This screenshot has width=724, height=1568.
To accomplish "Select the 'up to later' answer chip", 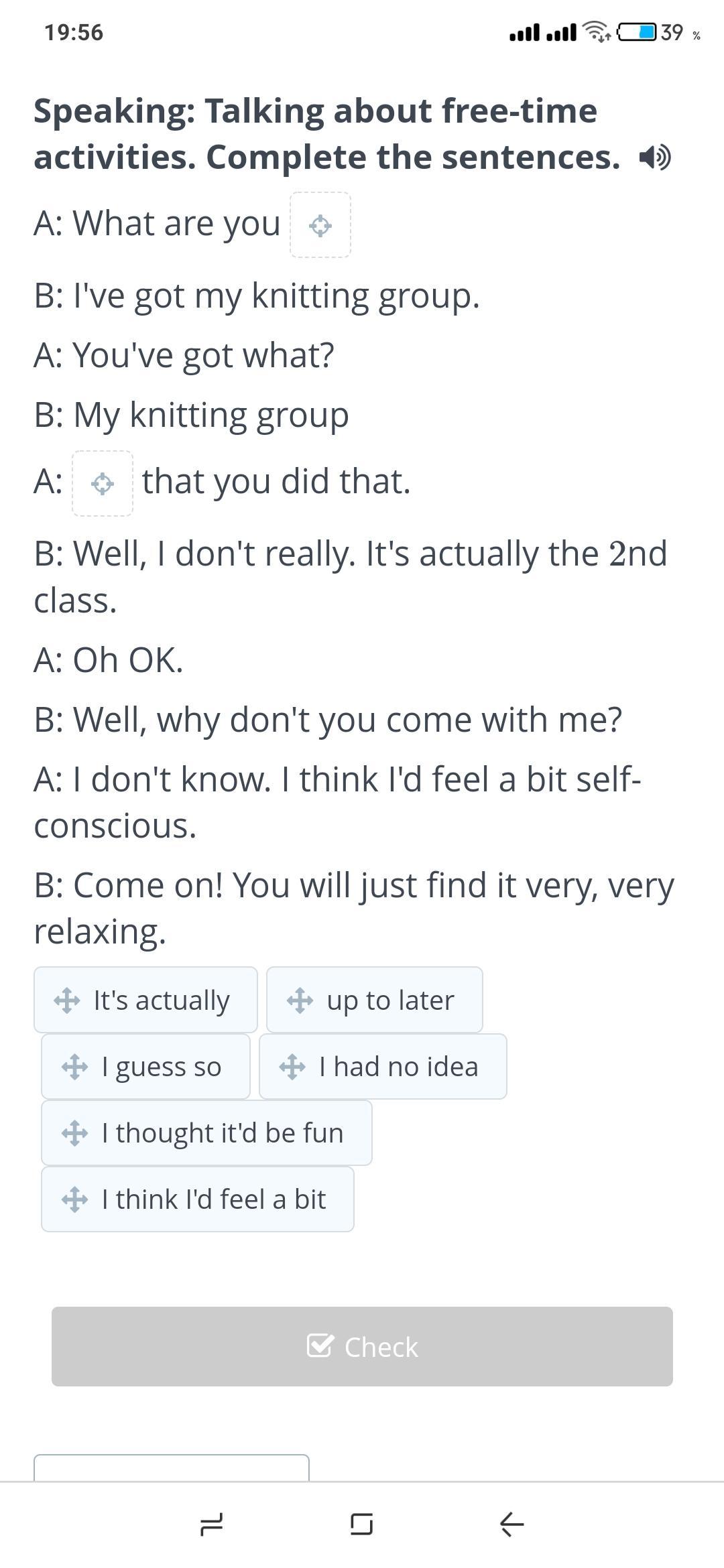I will pos(390,1000).
